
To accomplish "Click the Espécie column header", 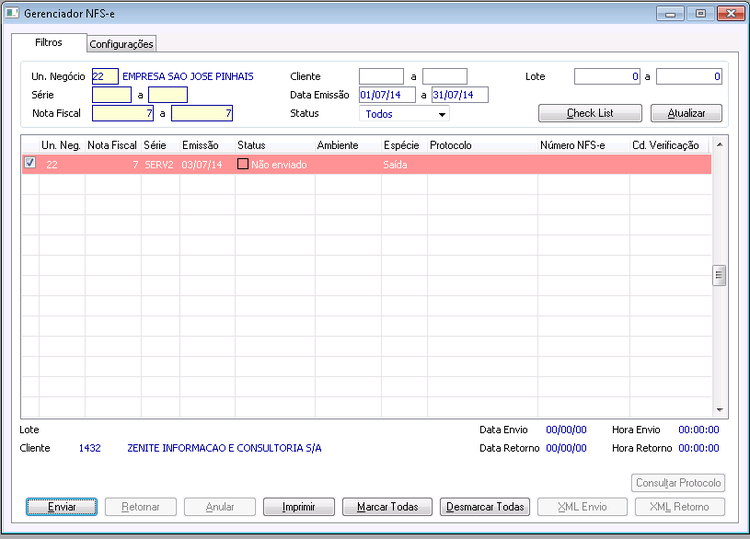I will pyautogui.click(x=404, y=145).
